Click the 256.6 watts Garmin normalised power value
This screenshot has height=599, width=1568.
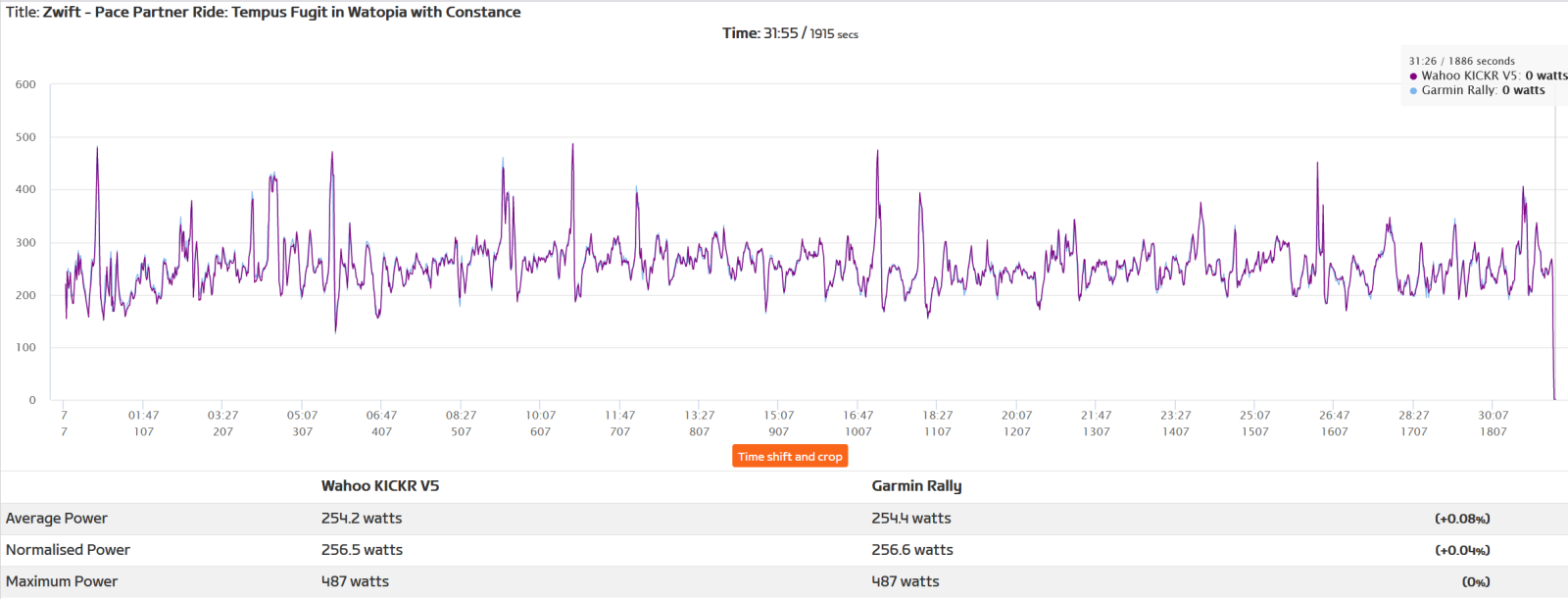coord(911,550)
